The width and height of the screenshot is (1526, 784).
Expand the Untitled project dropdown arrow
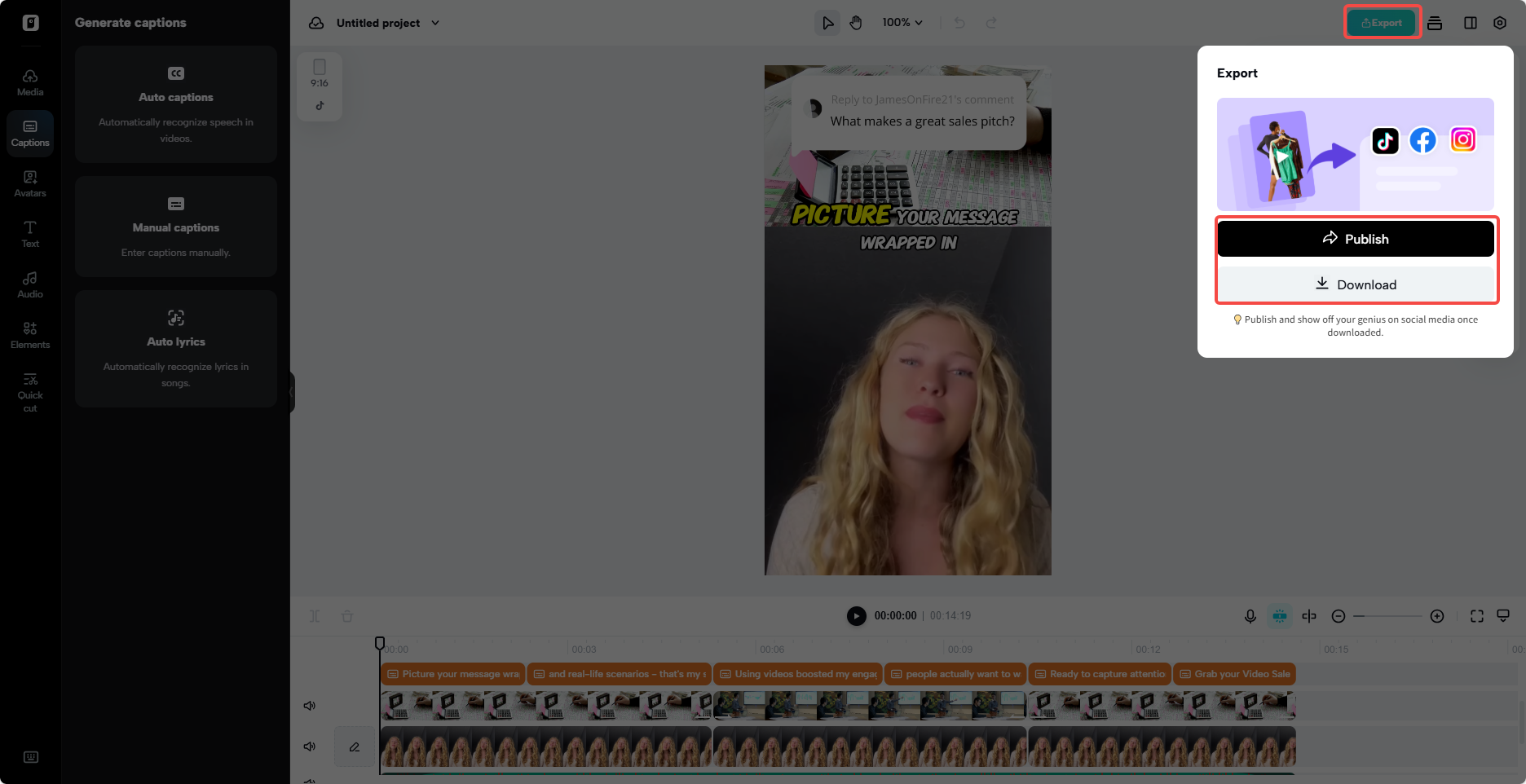coord(435,23)
